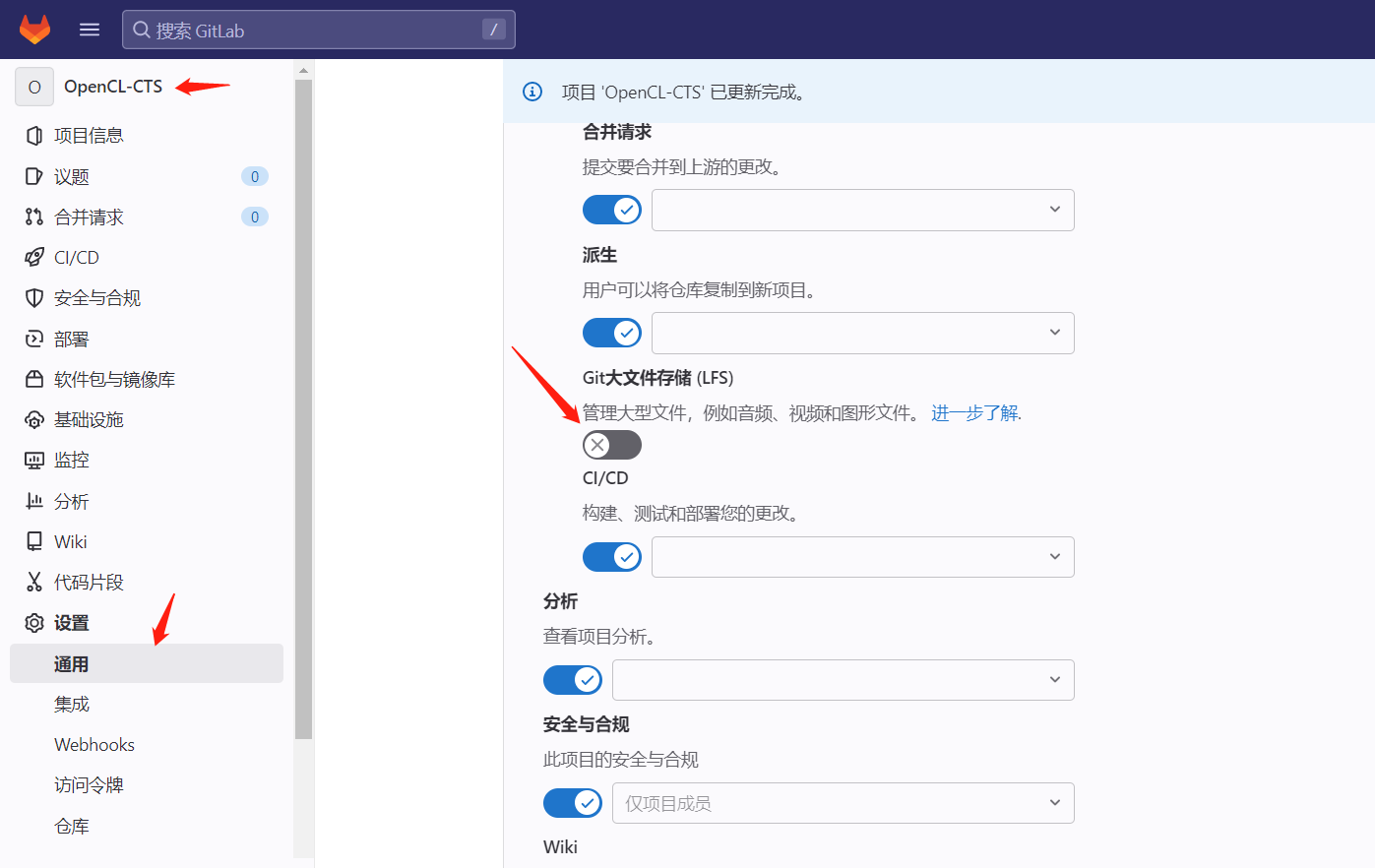Viewport: 1375px width, 868px height.
Task: Click the 基础设施 infrastructure icon
Action: pos(34,419)
